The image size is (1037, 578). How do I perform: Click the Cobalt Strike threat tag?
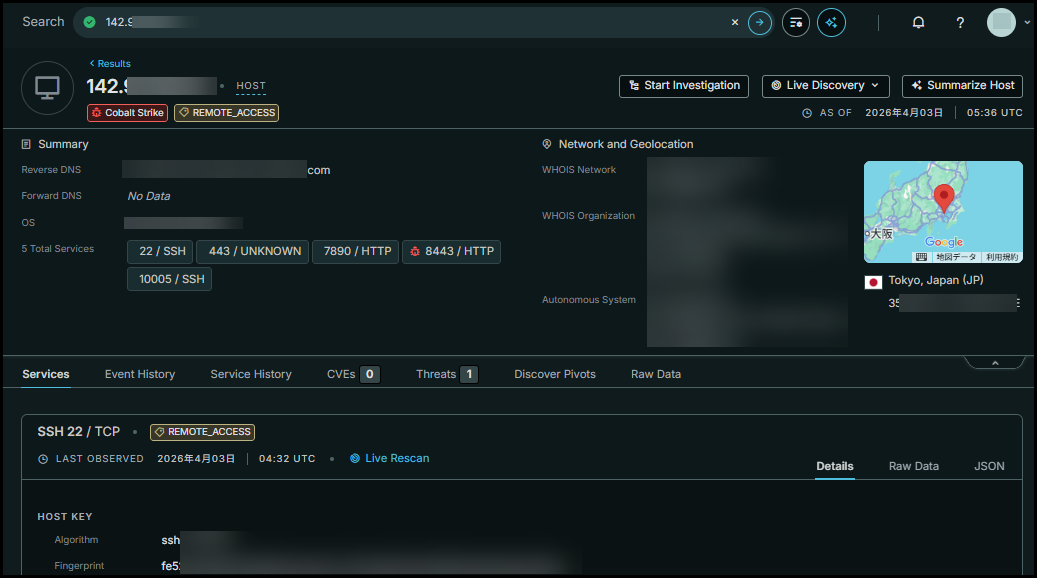(x=127, y=113)
